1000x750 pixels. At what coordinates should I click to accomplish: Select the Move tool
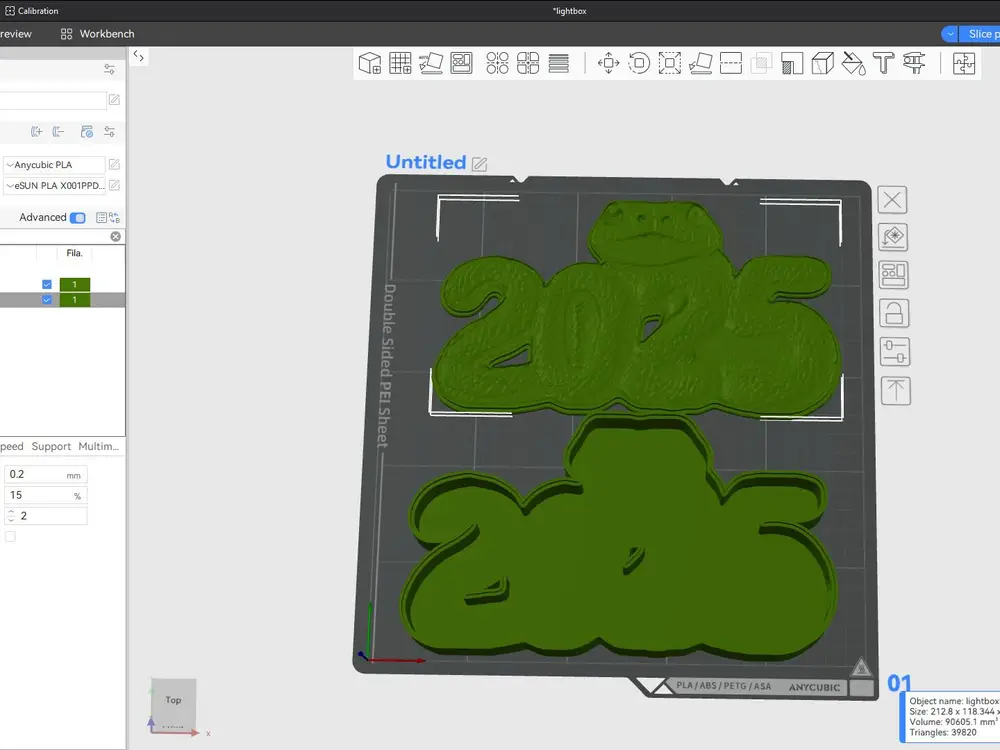[x=608, y=63]
